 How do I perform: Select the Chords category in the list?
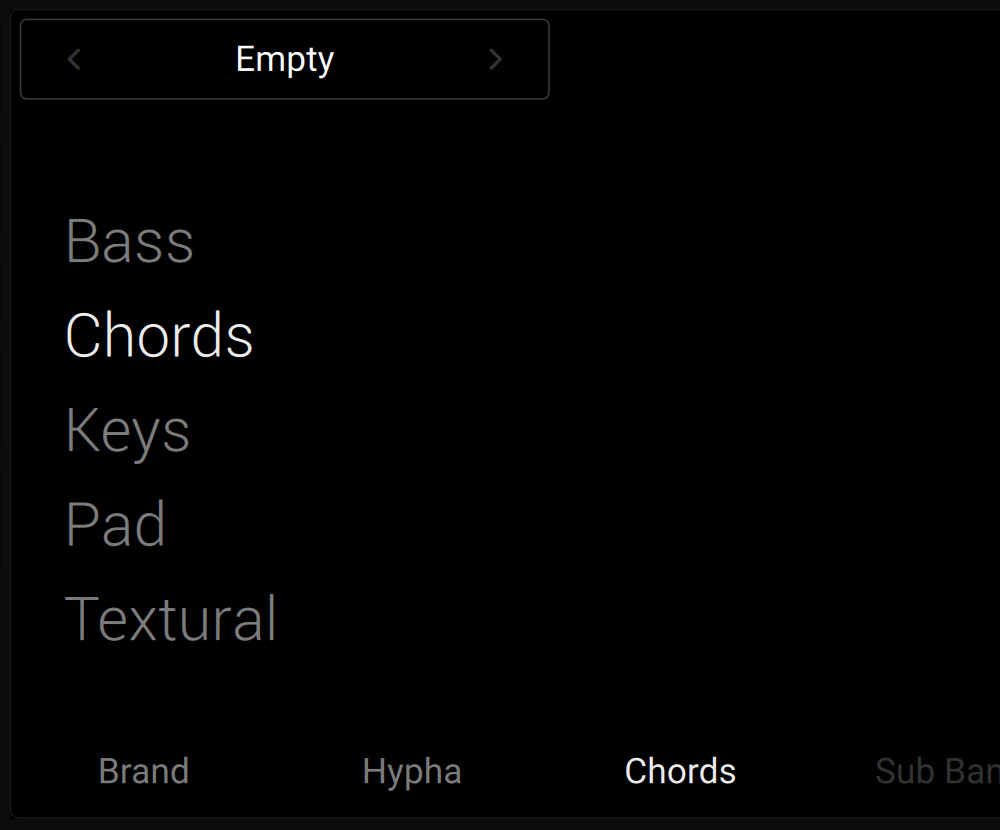(x=158, y=335)
